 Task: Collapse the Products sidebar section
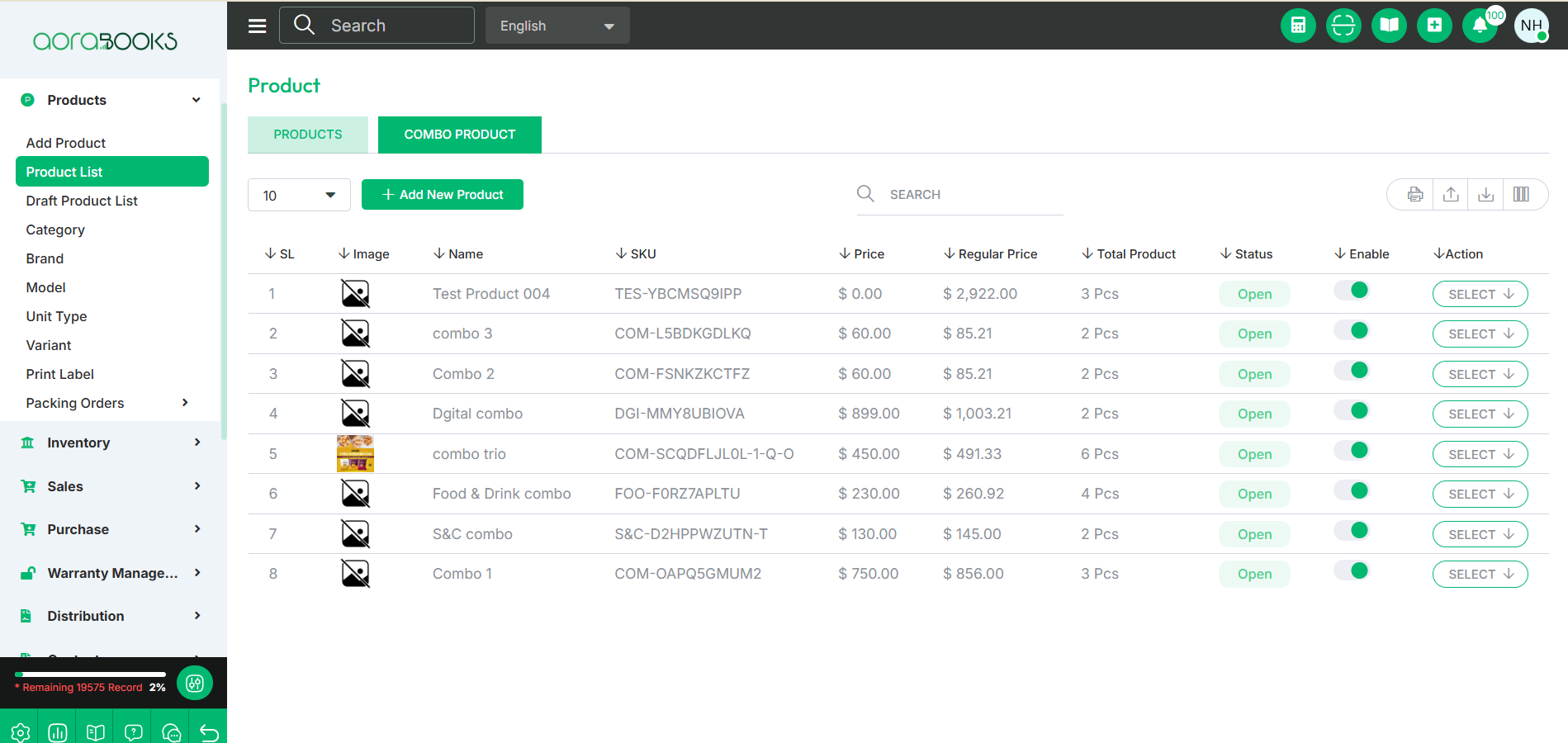[x=111, y=100]
